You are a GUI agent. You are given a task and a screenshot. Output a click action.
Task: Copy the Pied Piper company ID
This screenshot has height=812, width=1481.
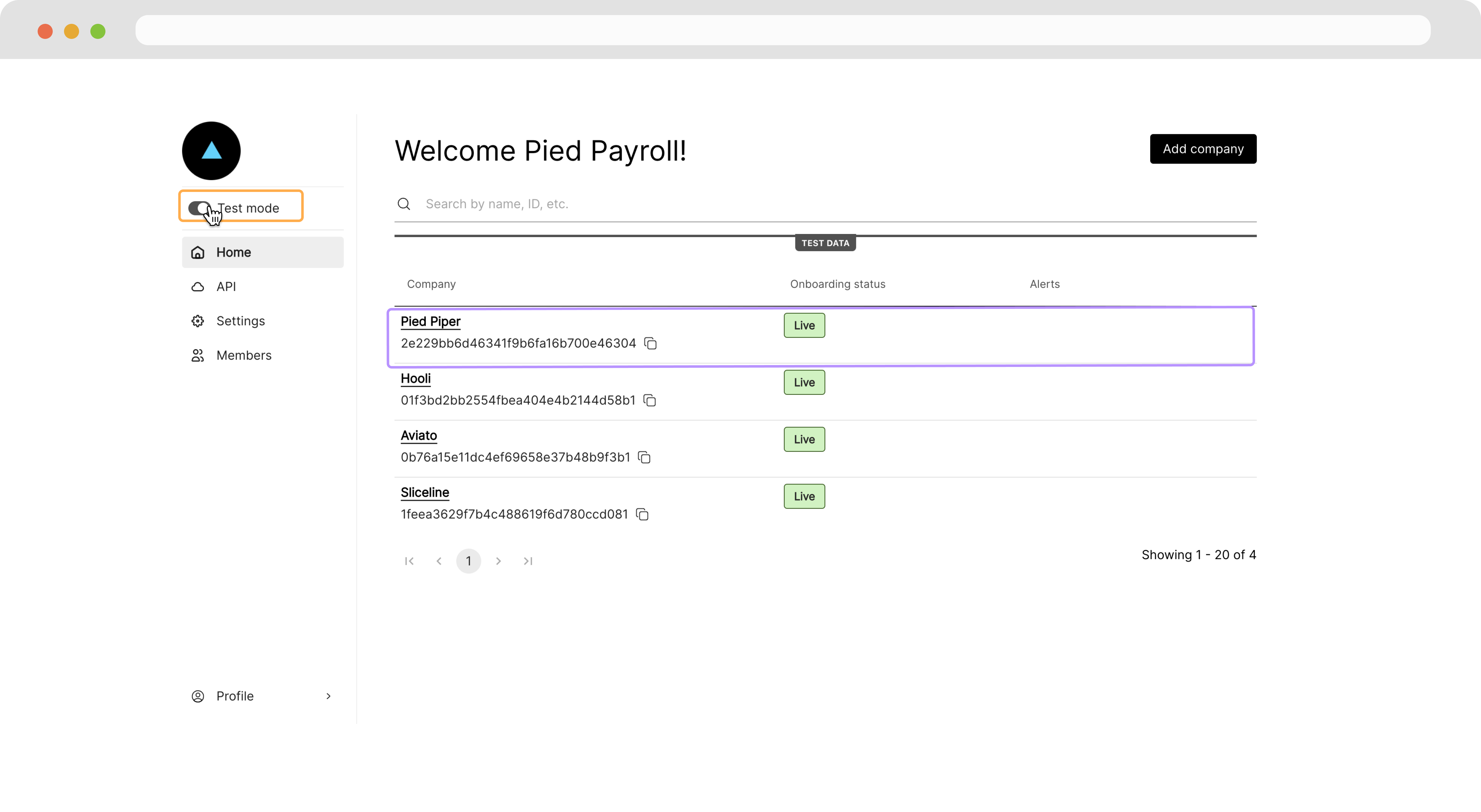pyautogui.click(x=650, y=343)
